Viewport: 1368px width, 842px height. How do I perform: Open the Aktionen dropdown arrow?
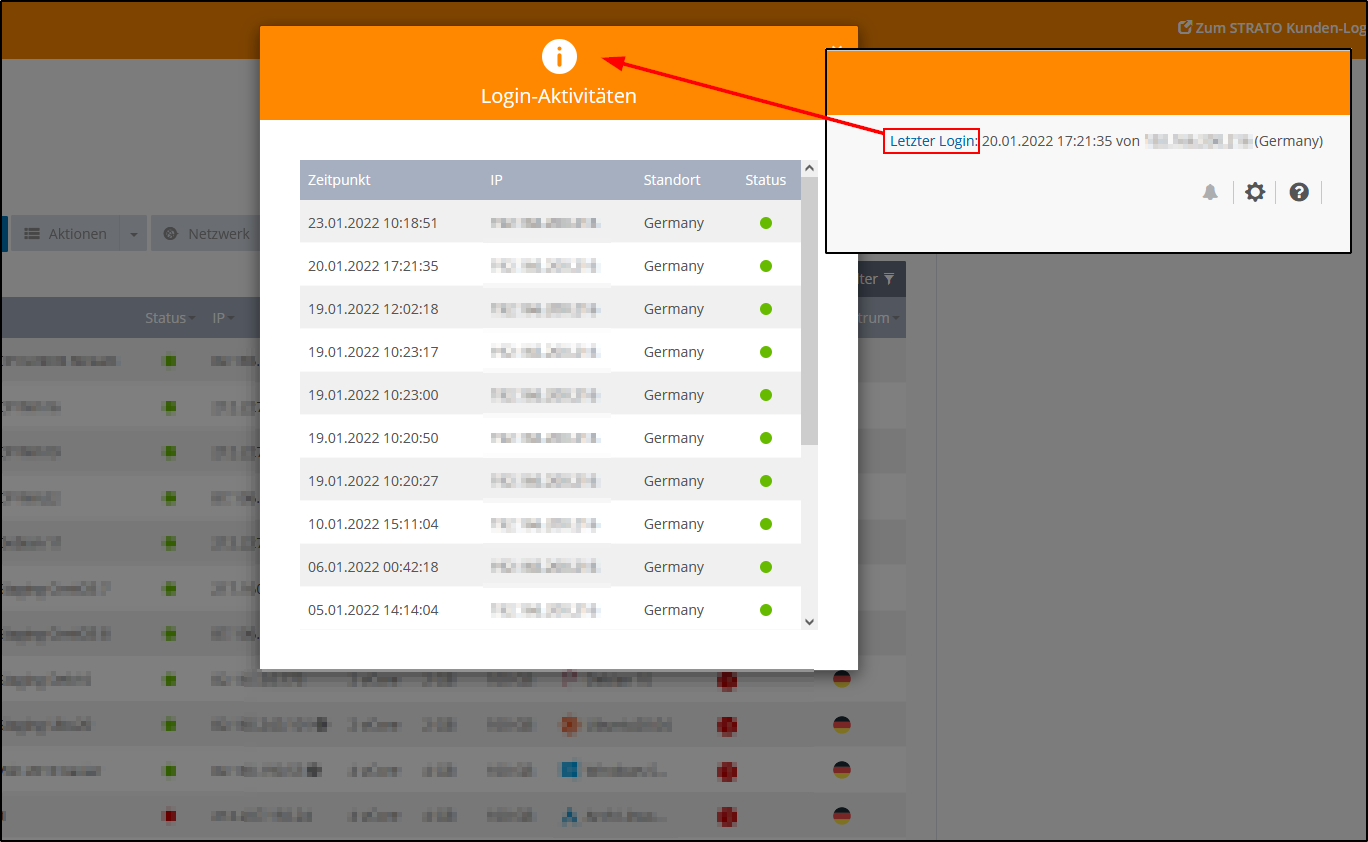click(133, 233)
